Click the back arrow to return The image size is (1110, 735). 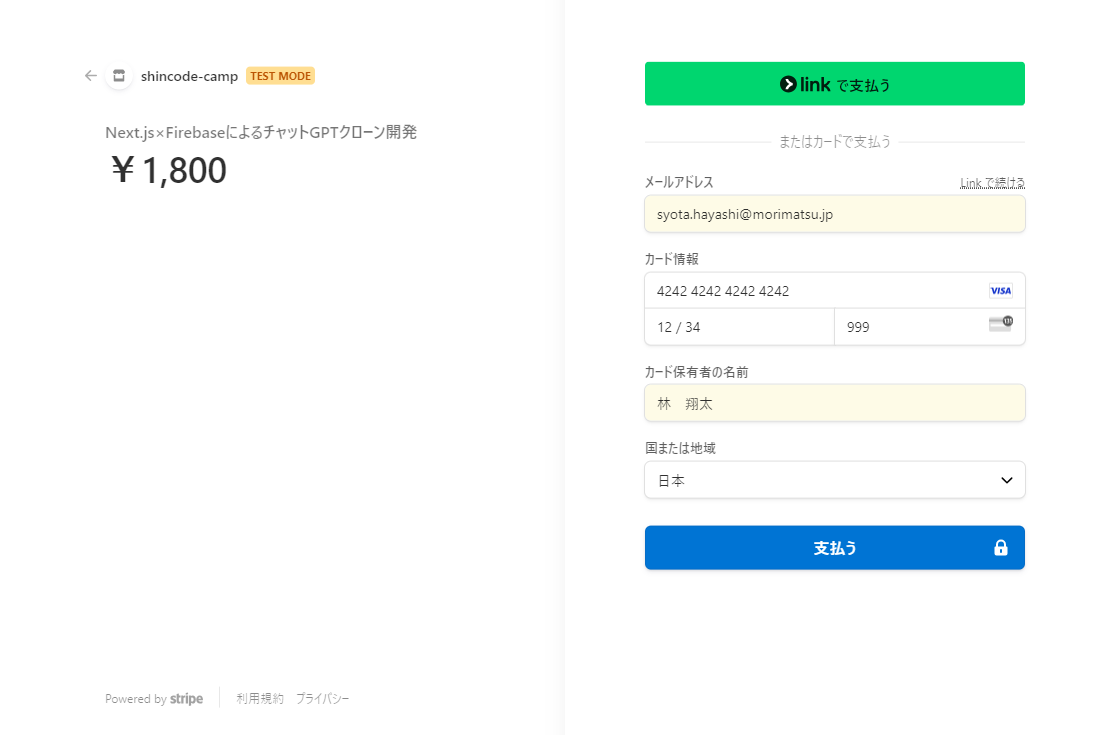90,75
